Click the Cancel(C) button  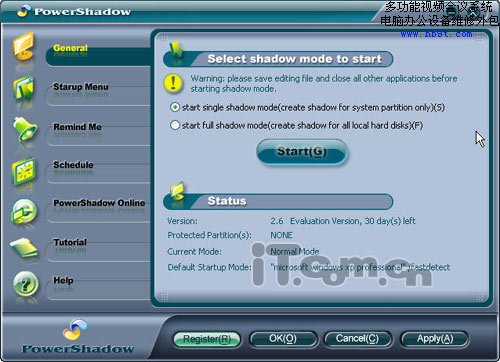[357, 339]
